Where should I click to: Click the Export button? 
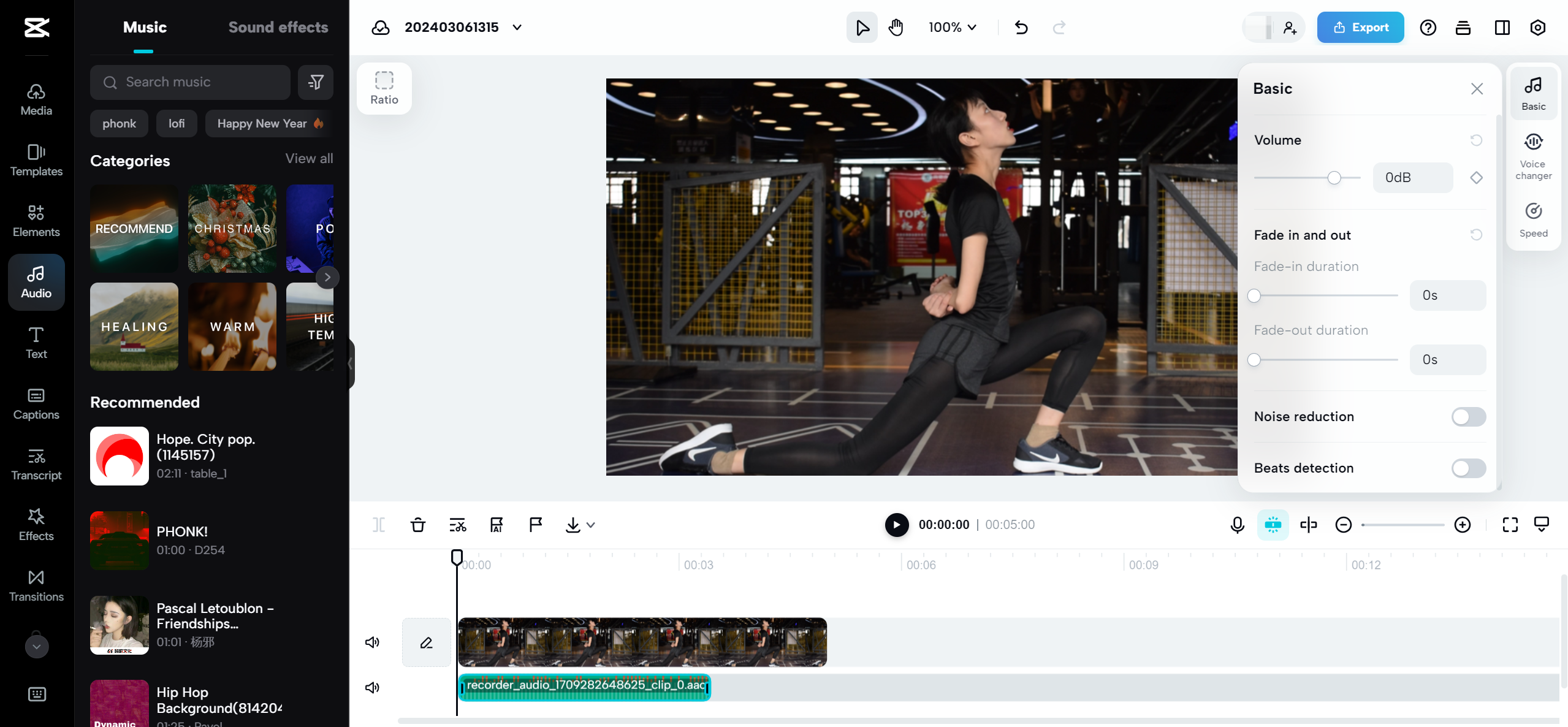[1360, 27]
